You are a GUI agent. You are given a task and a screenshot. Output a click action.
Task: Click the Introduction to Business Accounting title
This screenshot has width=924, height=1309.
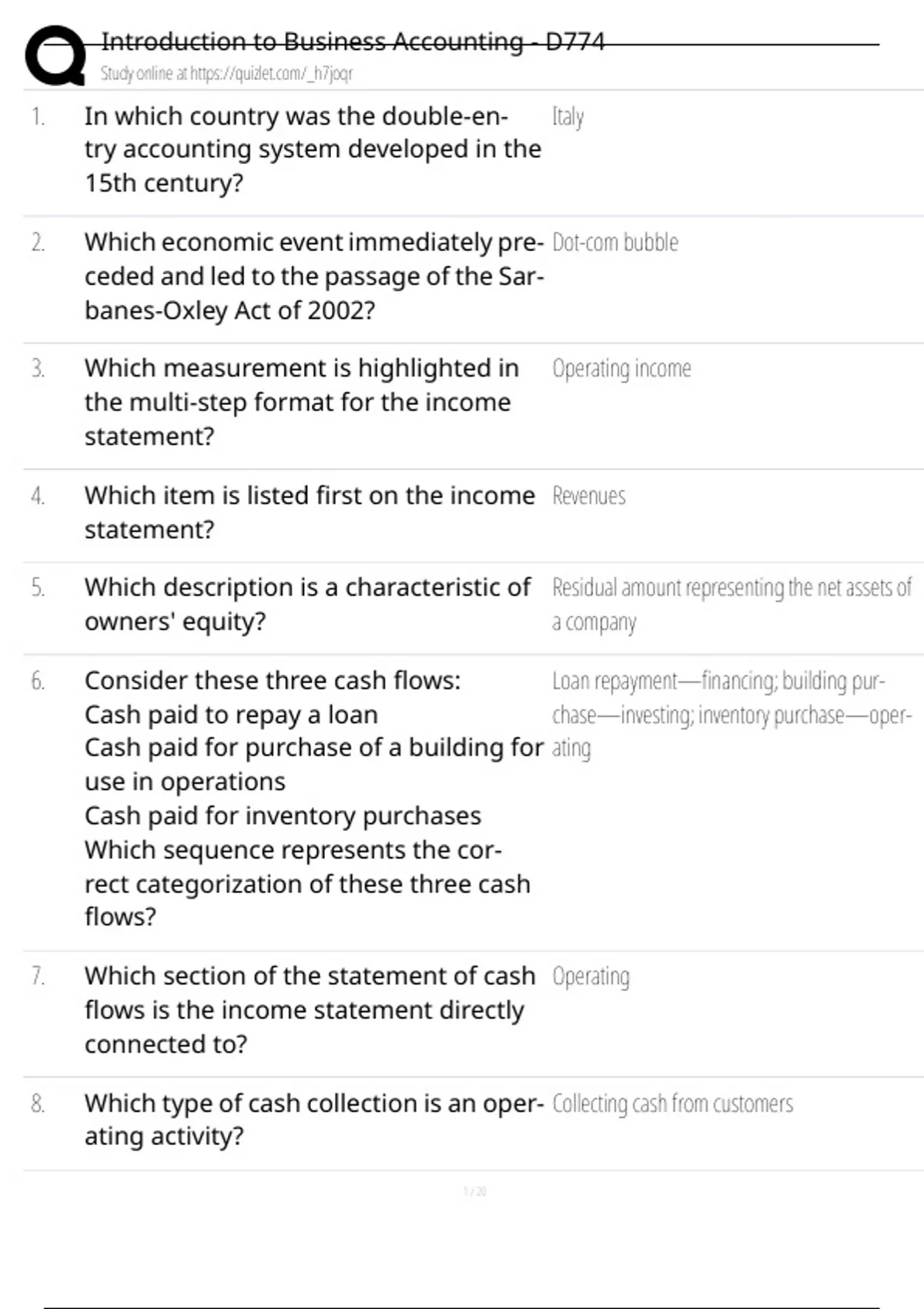coord(353,42)
